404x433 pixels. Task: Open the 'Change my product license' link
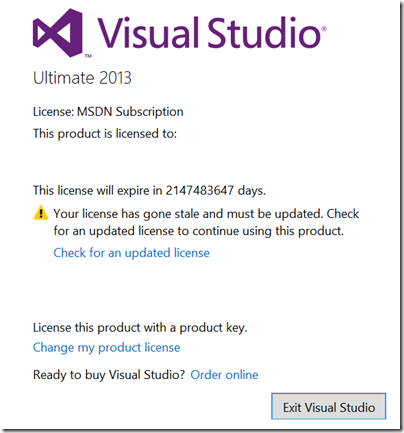(x=106, y=347)
